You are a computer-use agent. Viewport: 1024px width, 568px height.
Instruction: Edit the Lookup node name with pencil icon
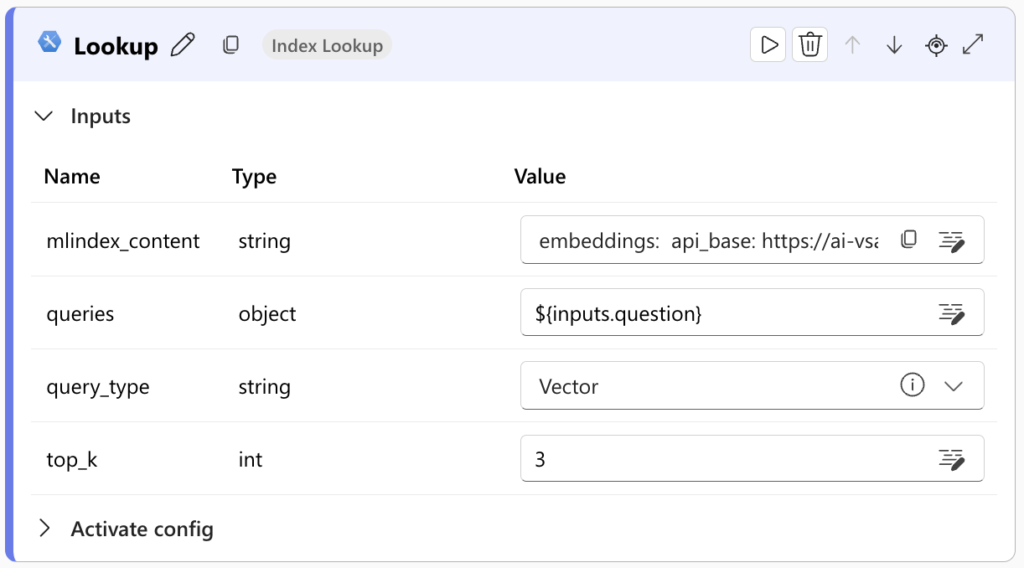coord(183,45)
